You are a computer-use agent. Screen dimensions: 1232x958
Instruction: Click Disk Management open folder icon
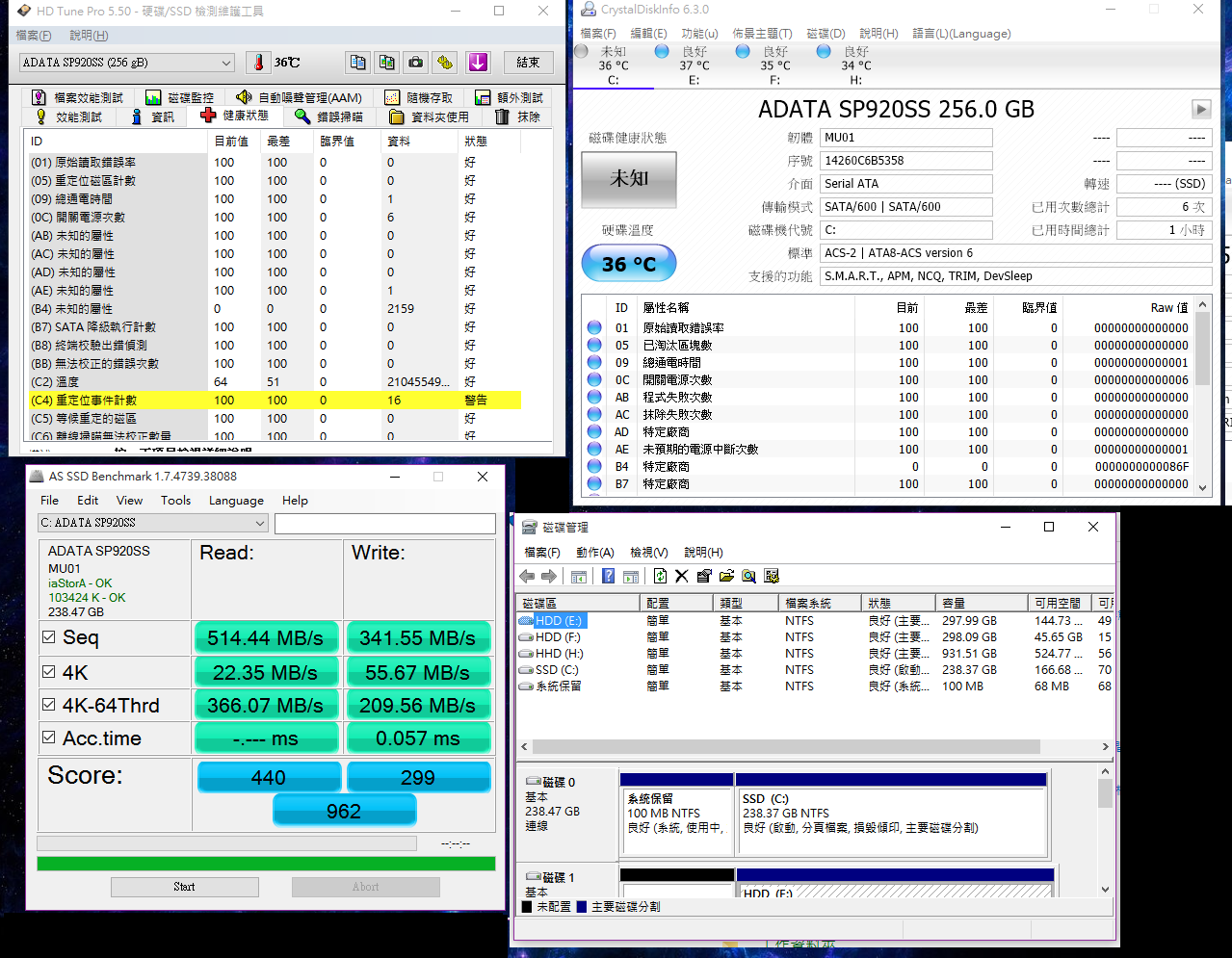[x=726, y=576]
